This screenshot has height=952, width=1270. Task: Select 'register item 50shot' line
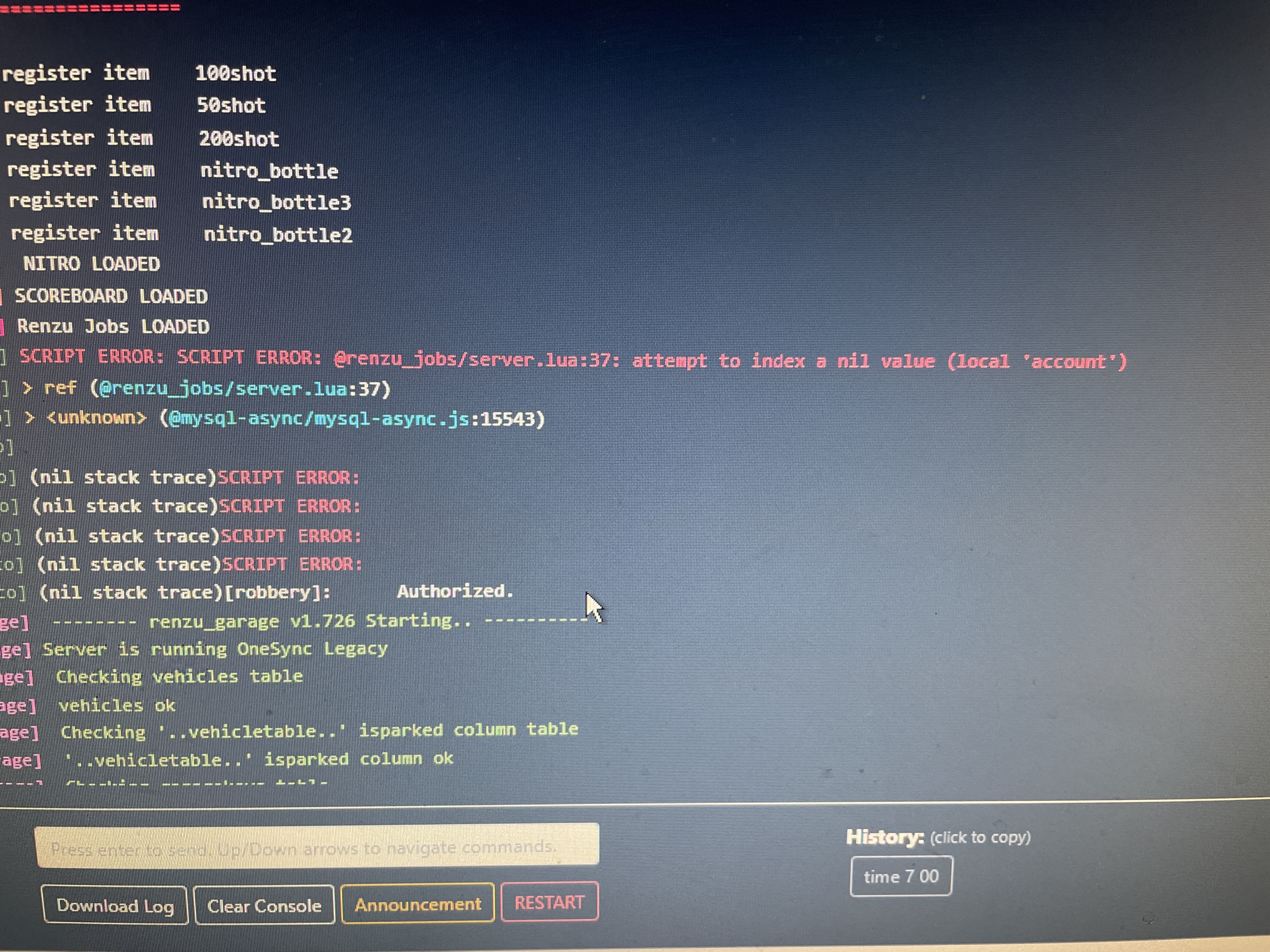coord(135,105)
